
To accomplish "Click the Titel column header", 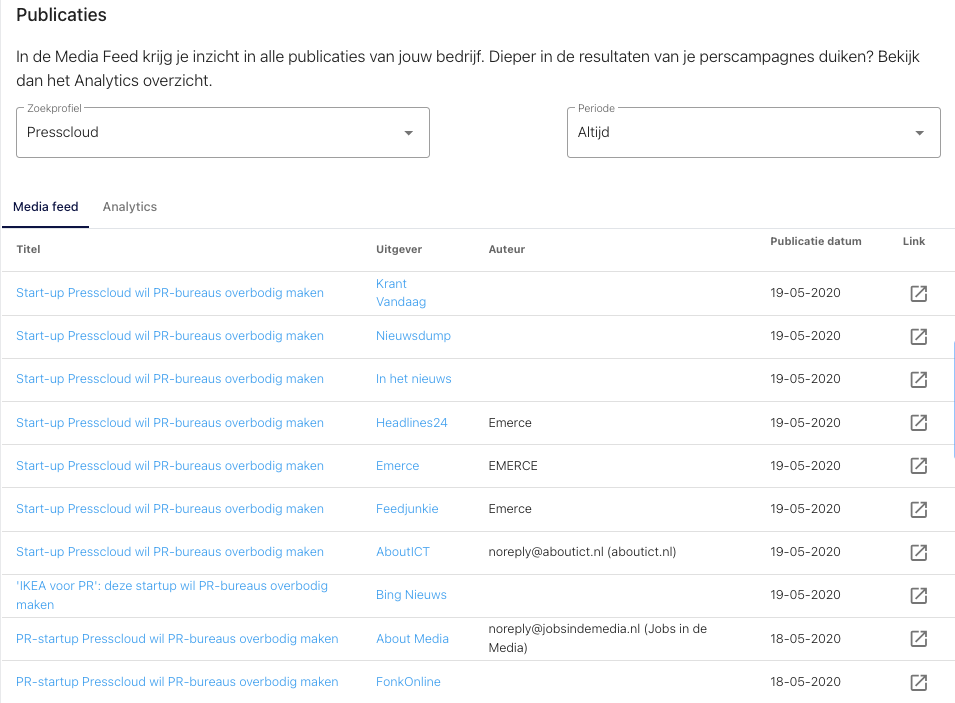I will point(28,249).
